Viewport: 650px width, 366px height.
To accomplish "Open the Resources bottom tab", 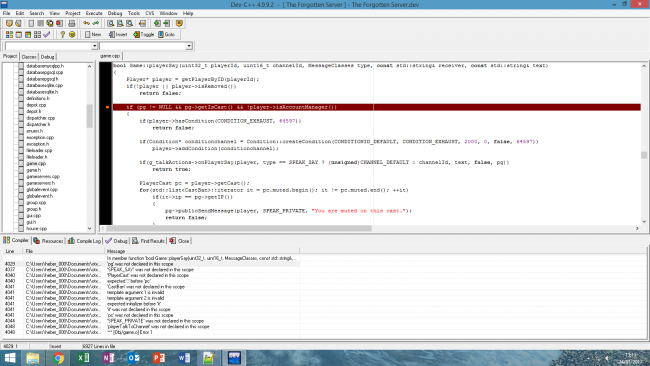I will 48,241.
